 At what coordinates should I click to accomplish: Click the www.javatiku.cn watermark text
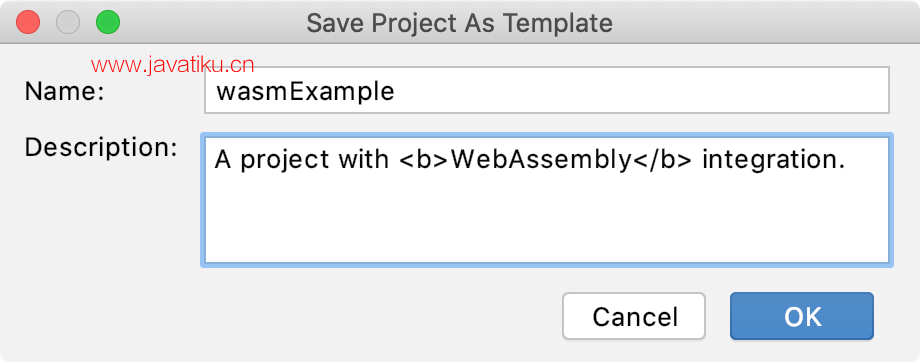point(172,65)
